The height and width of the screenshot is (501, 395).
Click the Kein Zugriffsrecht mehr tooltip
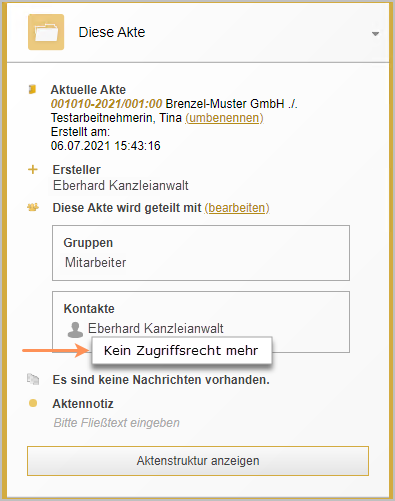pos(182,350)
